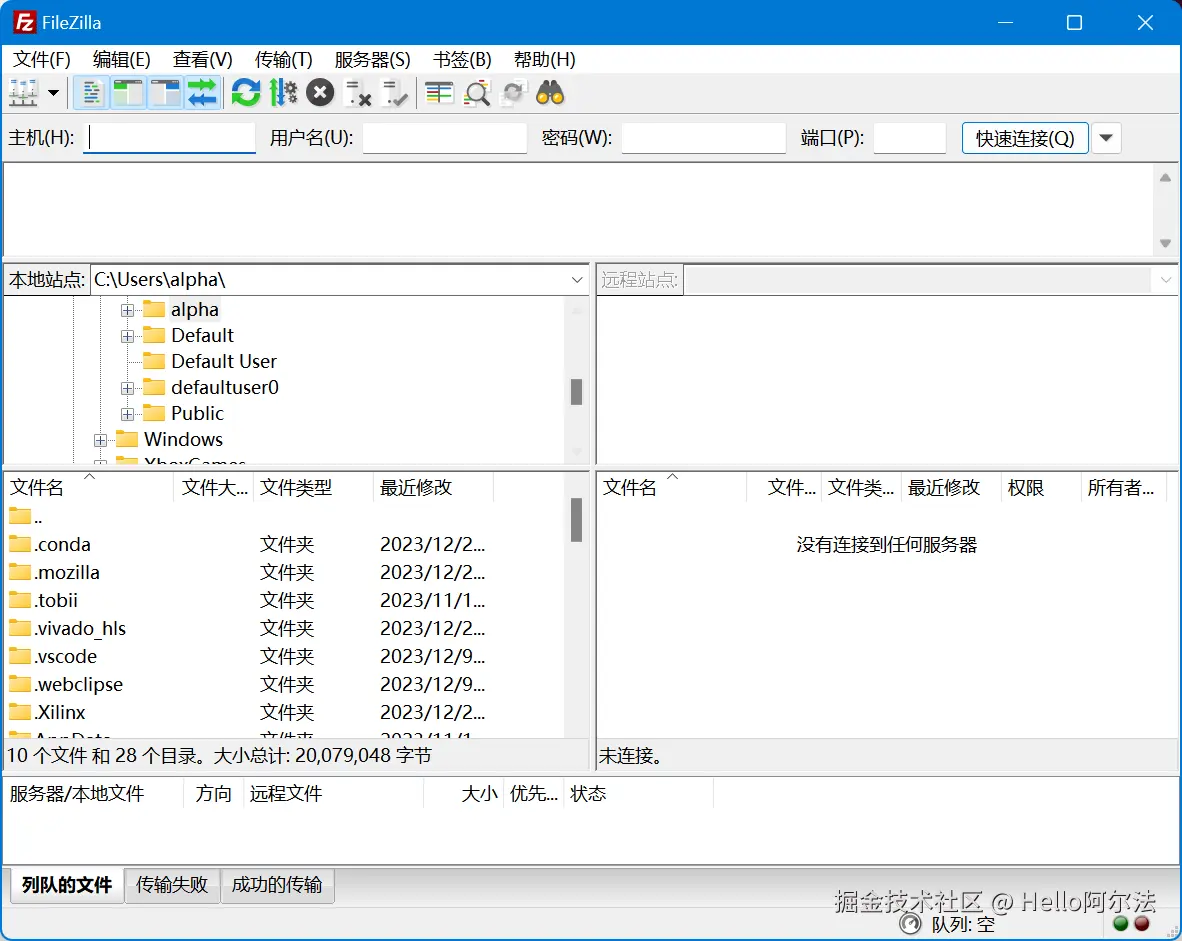
Task: Select the .webclipse folder row
Action: coord(285,684)
